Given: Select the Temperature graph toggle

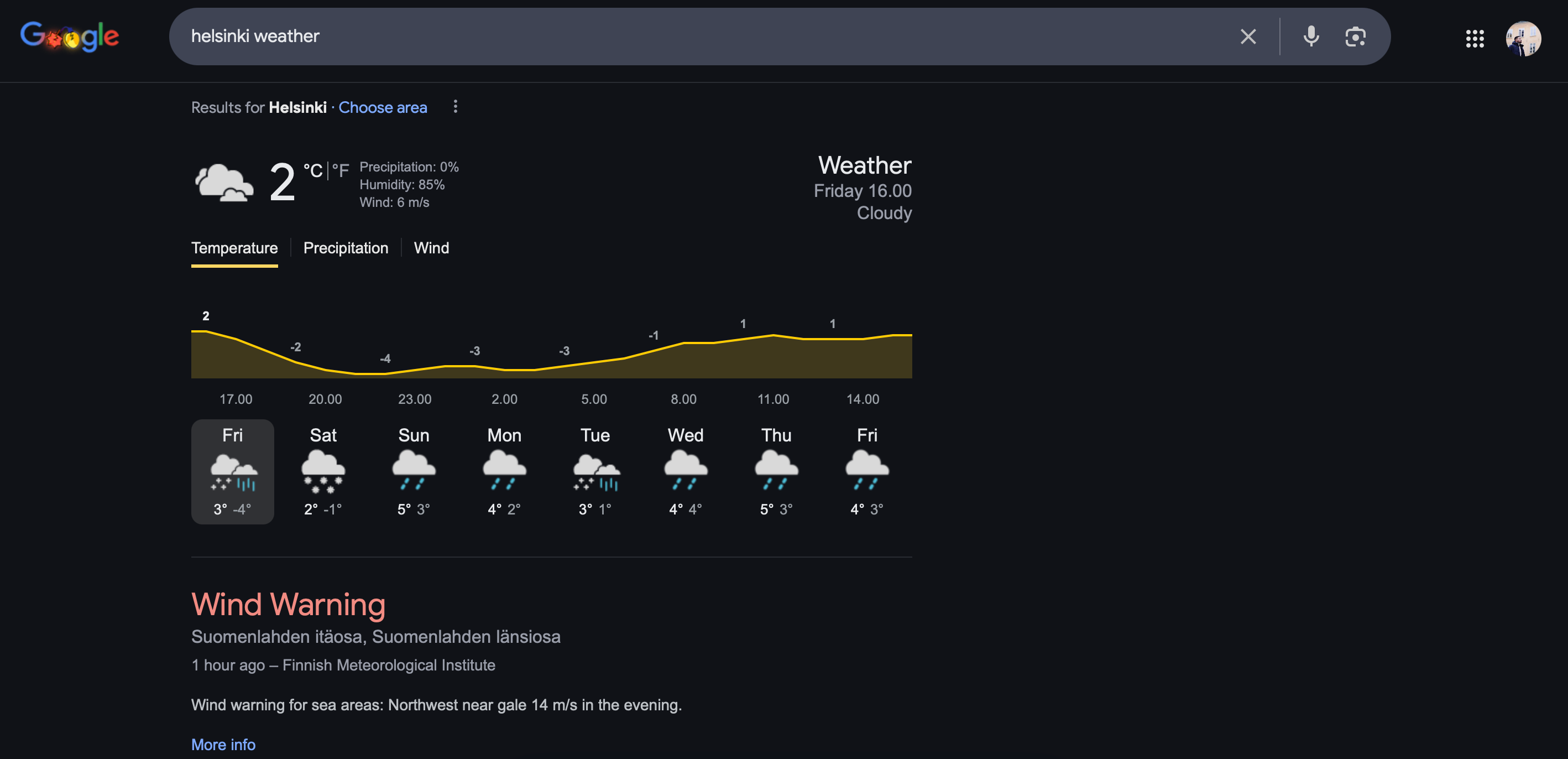Looking at the screenshot, I should [234, 247].
